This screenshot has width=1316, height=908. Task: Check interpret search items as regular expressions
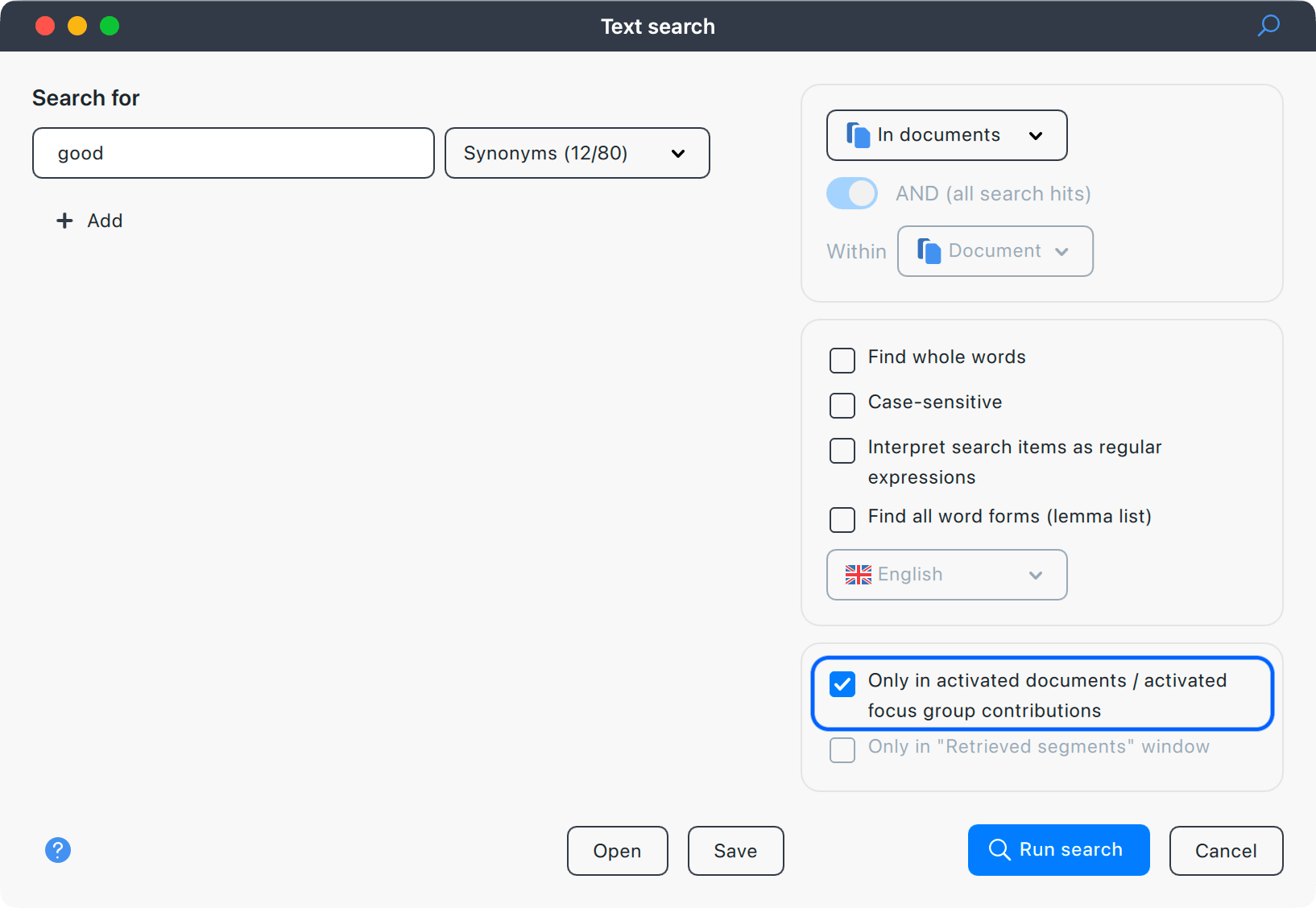842,451
